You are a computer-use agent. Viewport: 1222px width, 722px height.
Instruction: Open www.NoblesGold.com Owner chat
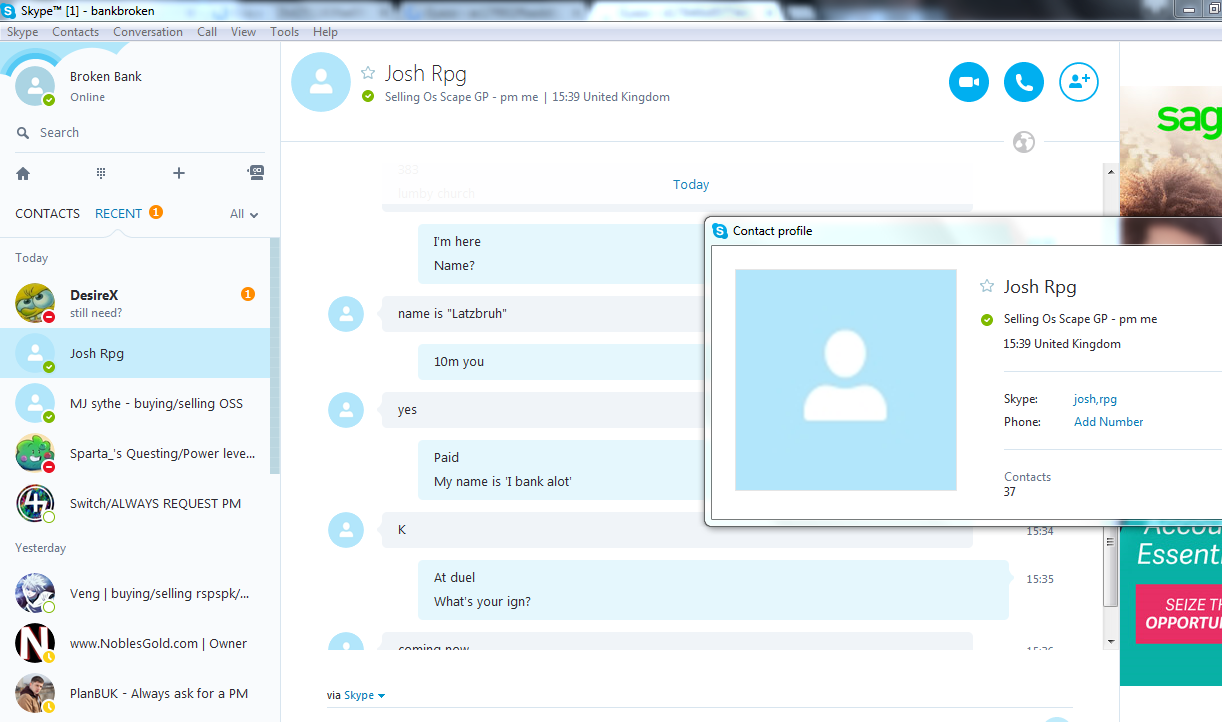pyautogui.click(x=135, y=643)
